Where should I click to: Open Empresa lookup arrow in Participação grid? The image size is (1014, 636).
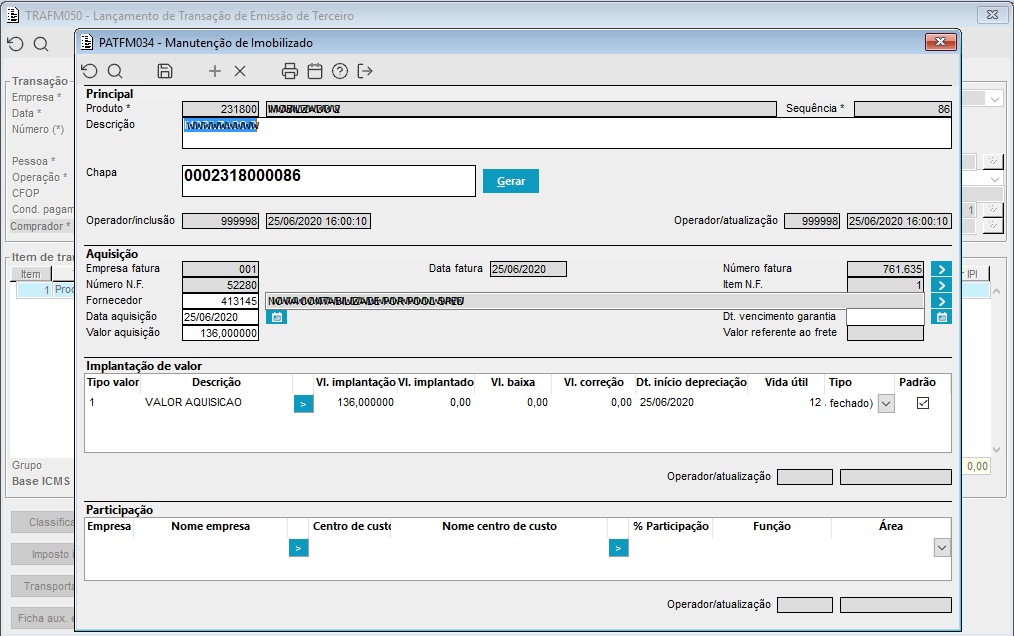[x=298, y=549]
